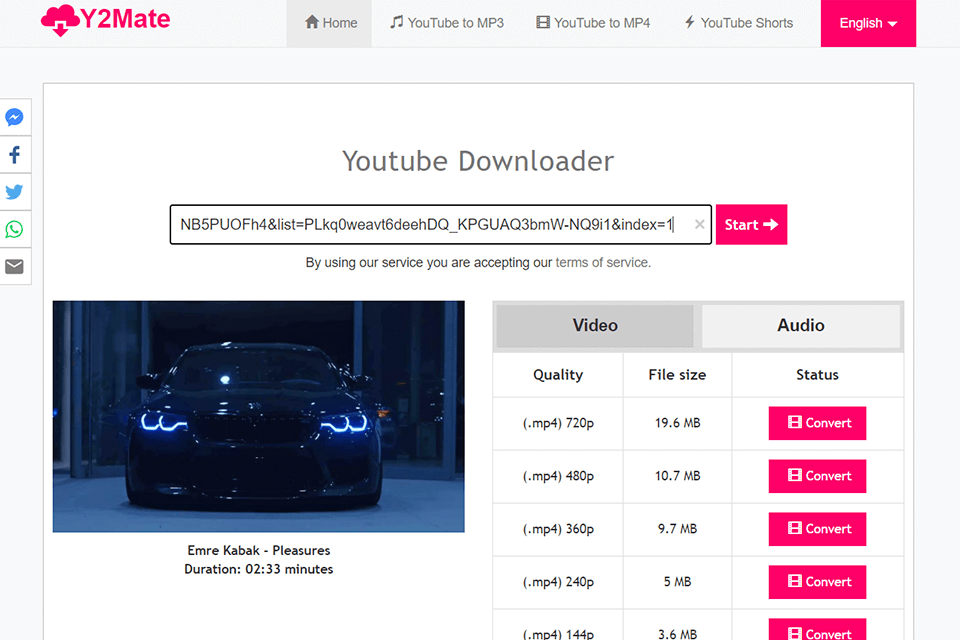Convert the 360p mp4 video
Viewport: 960px width, 640px height.
click(817, 529)
